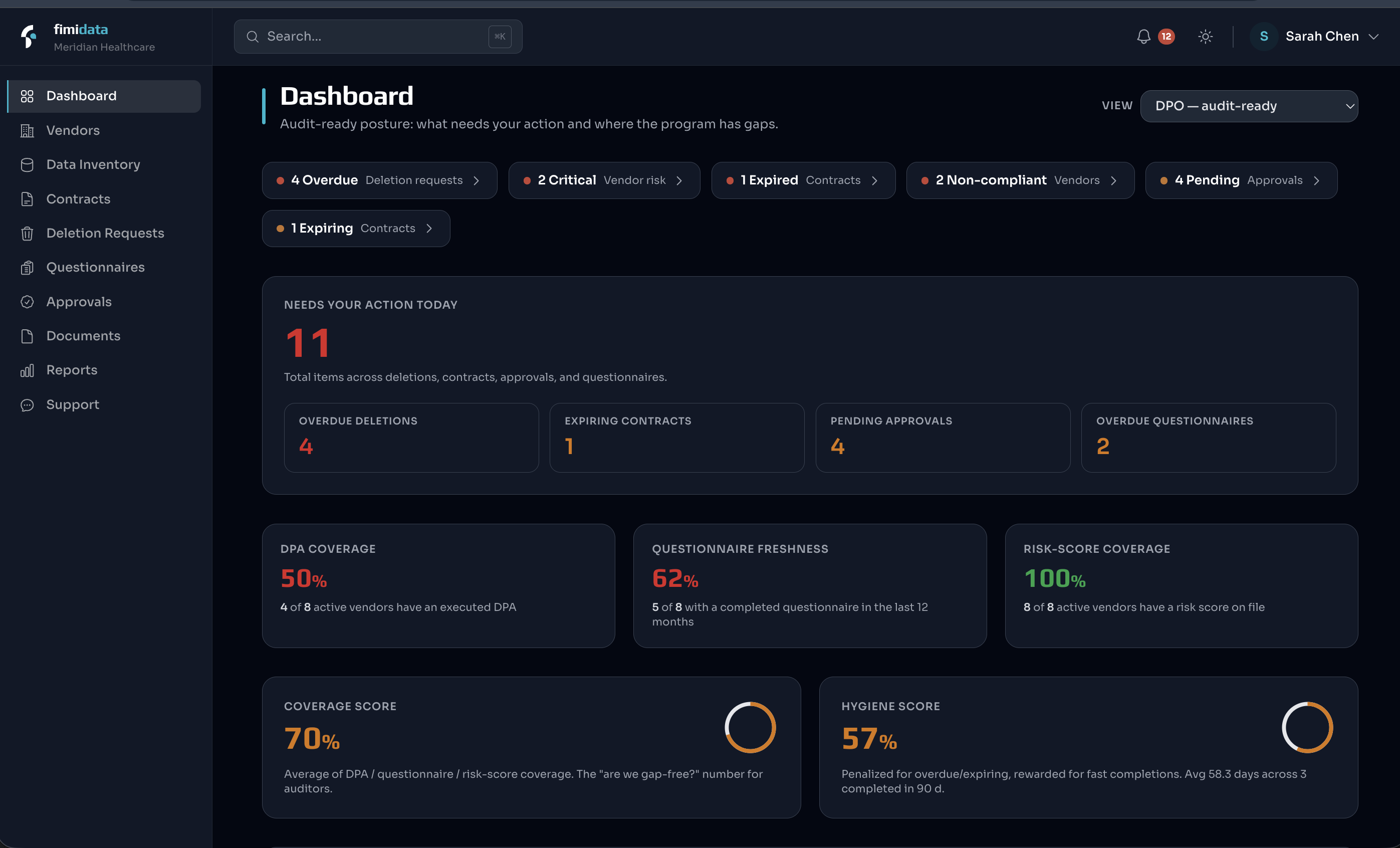
Task: Click the Dashboard grid icon in sidebar
Action: [x=27, y=96]
